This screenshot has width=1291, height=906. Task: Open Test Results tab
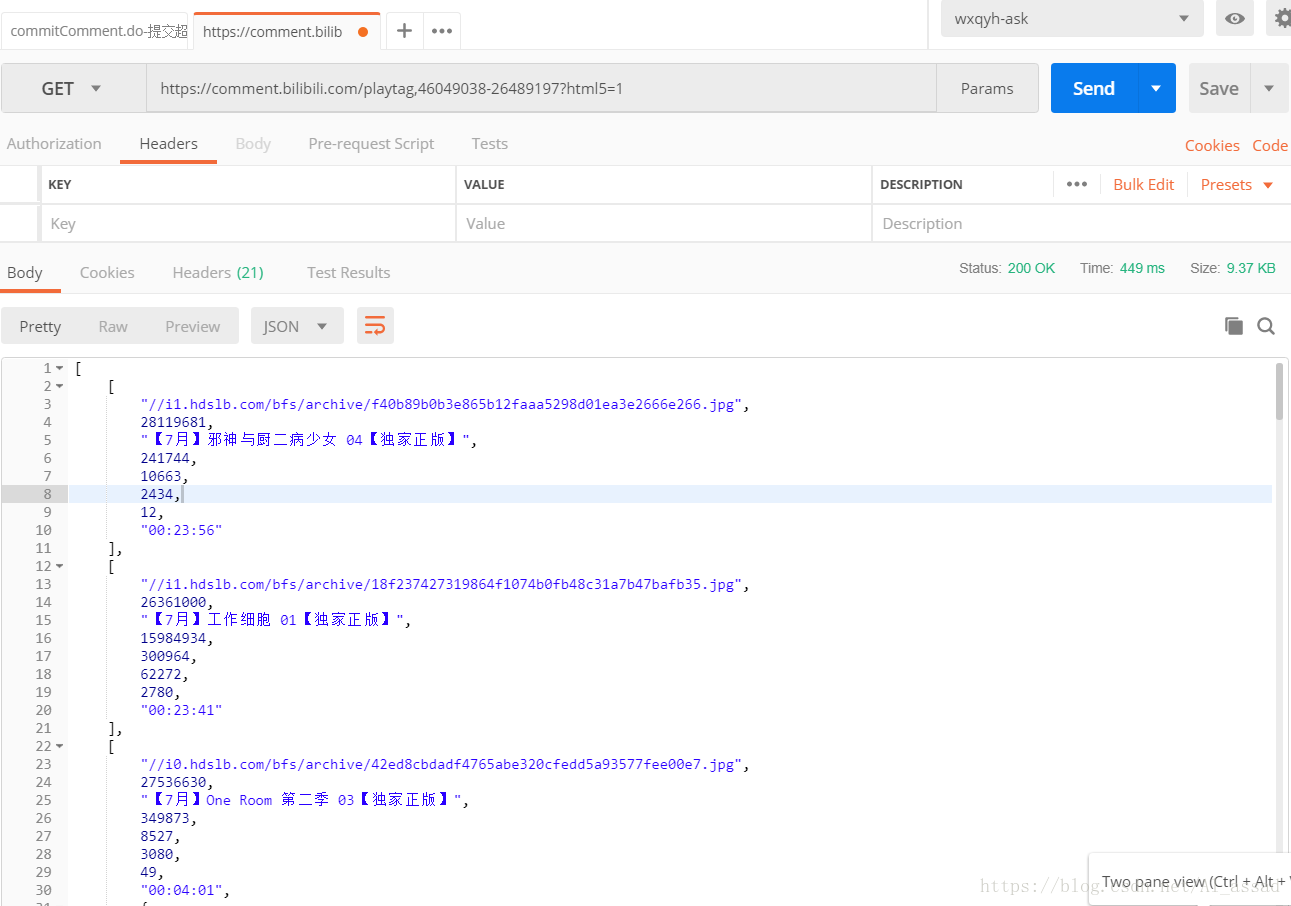click(349, 272)
